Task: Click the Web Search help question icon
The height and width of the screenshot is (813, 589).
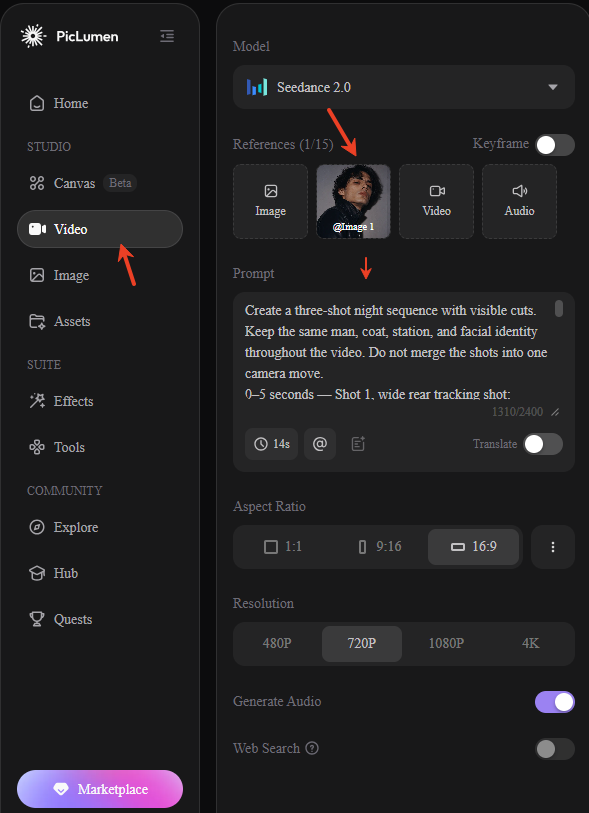Action: pyautogui.click(x=312, y=748)
